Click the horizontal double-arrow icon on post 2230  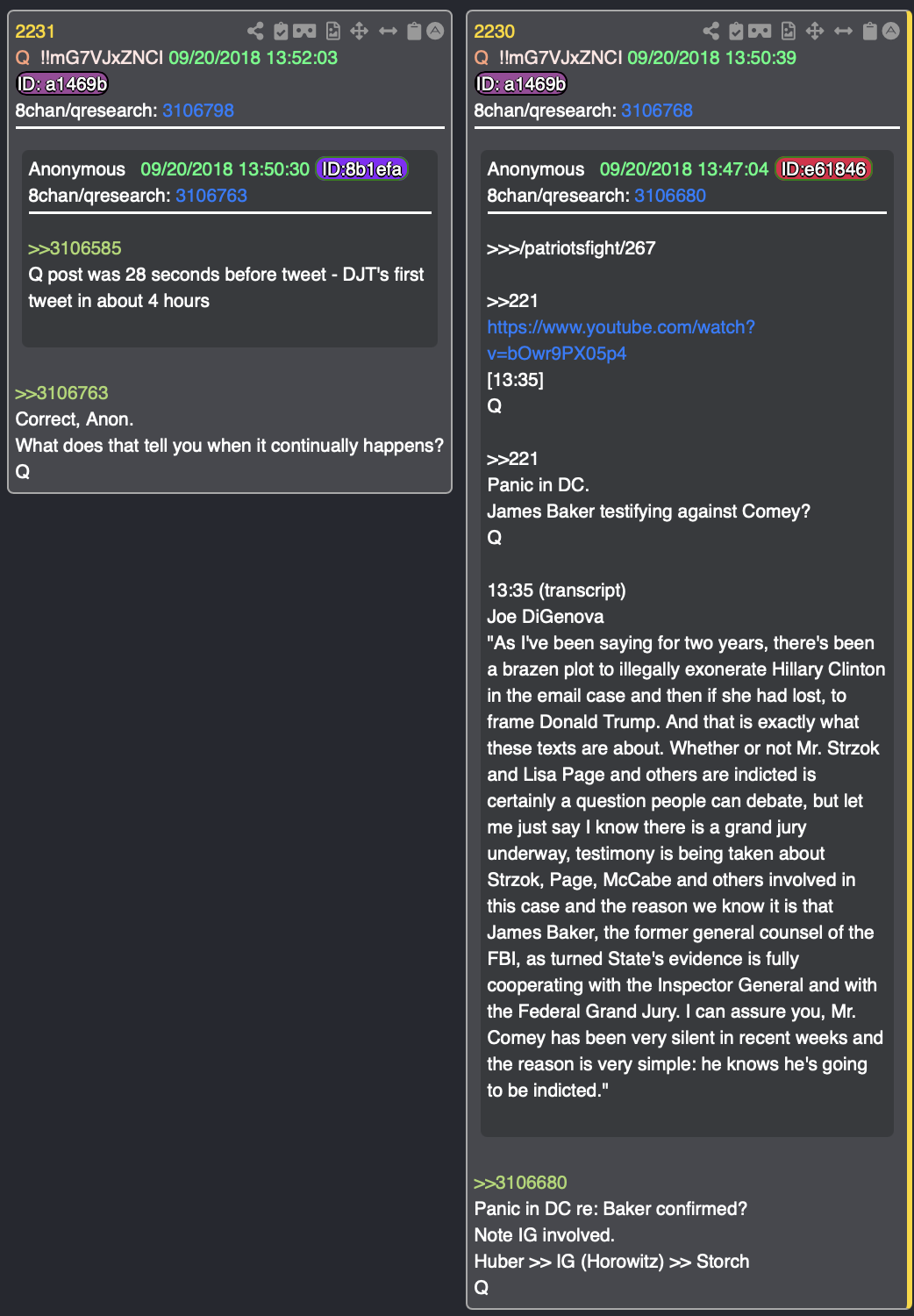pyautogui.click(x=843, y=32)
